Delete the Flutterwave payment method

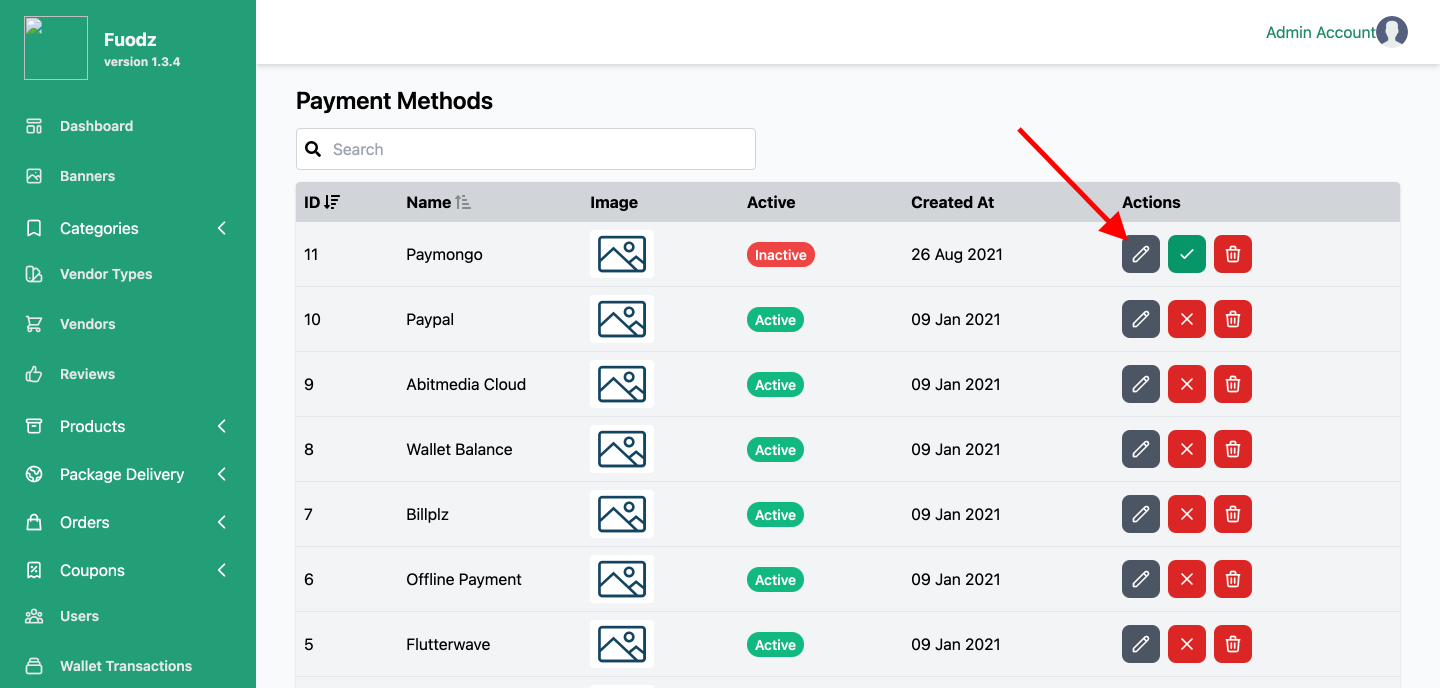point(1232,645)
